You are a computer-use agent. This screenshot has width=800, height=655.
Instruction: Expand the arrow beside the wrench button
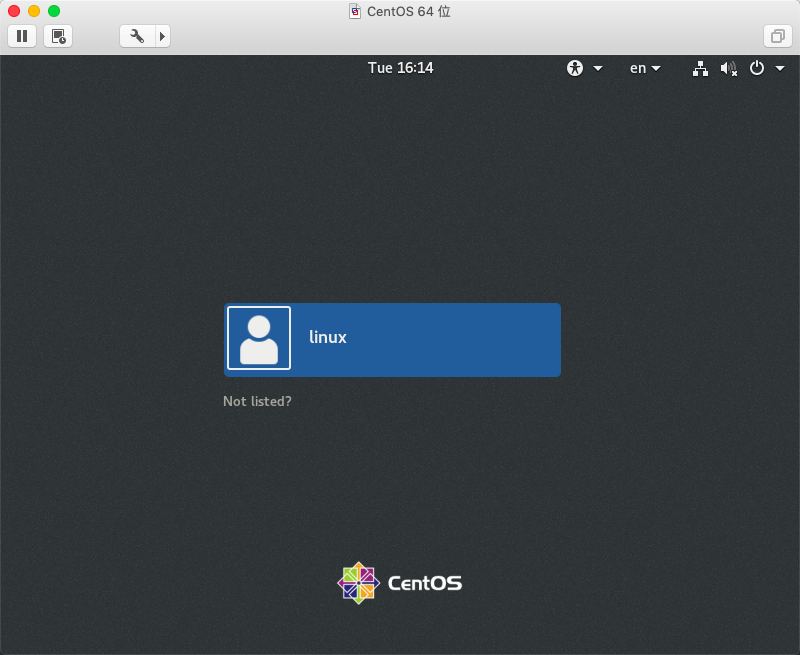pos(163,36)
